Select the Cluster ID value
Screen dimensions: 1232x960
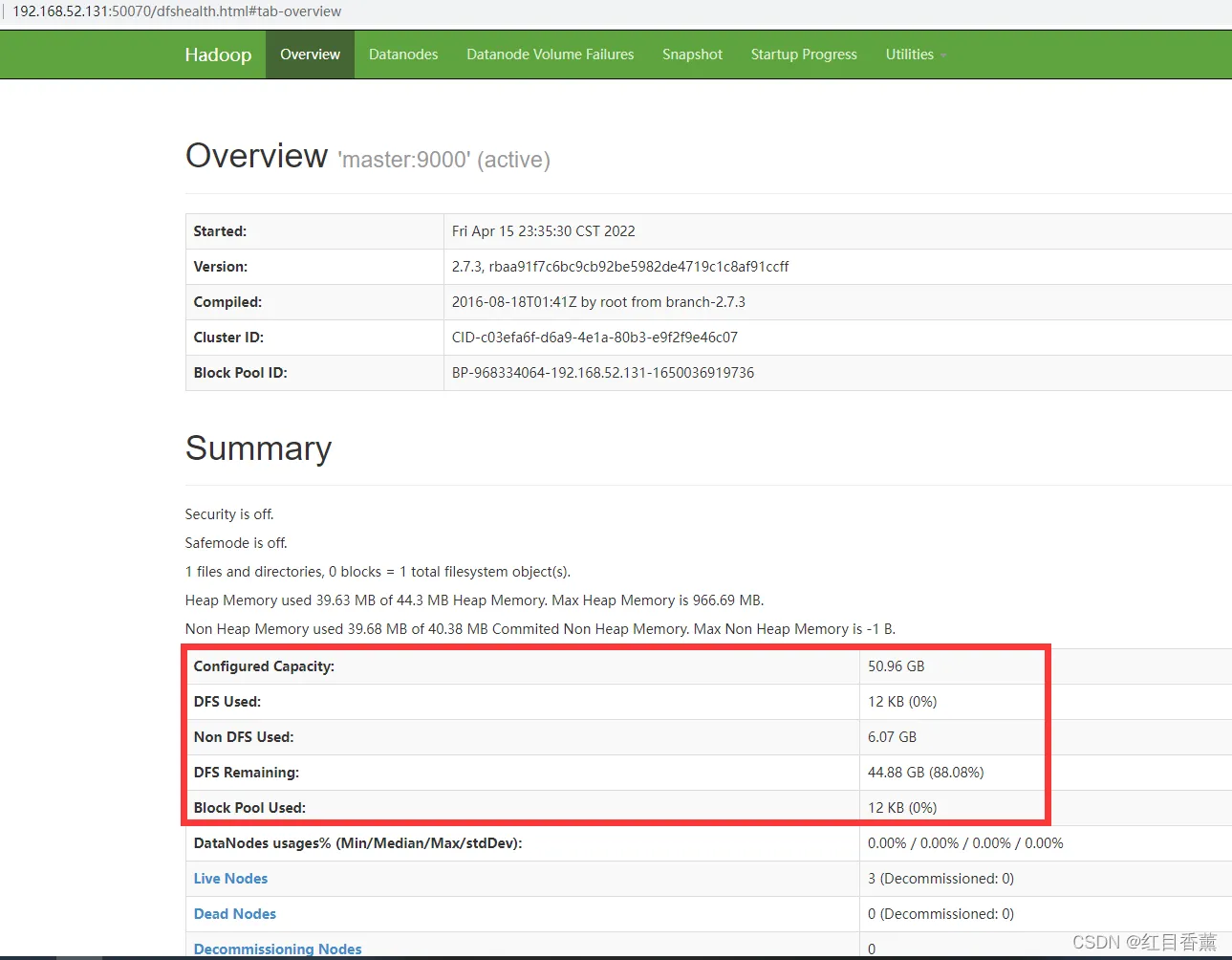coord(594,338)
